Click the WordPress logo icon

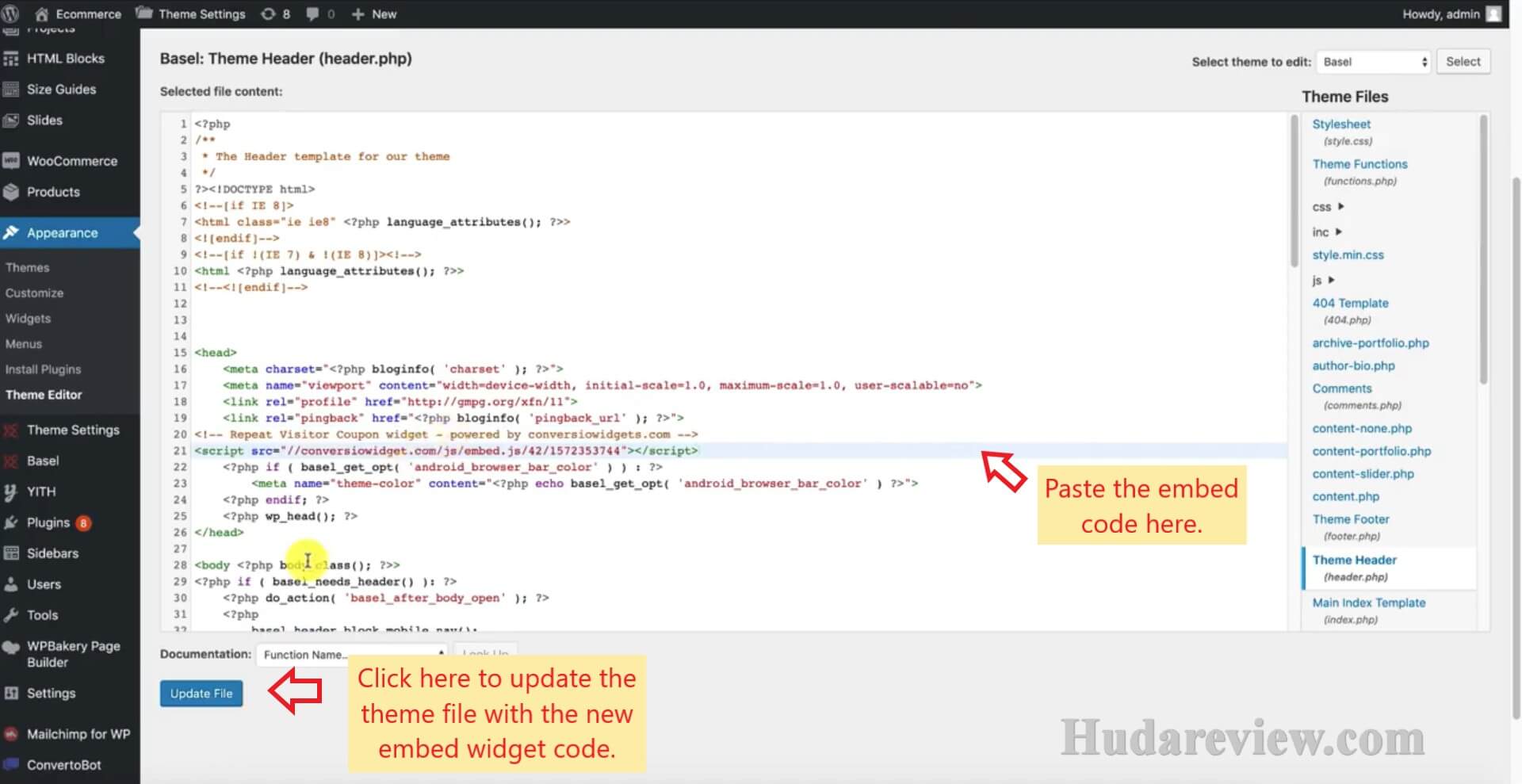pyautogui.click(x=11, y=13)
